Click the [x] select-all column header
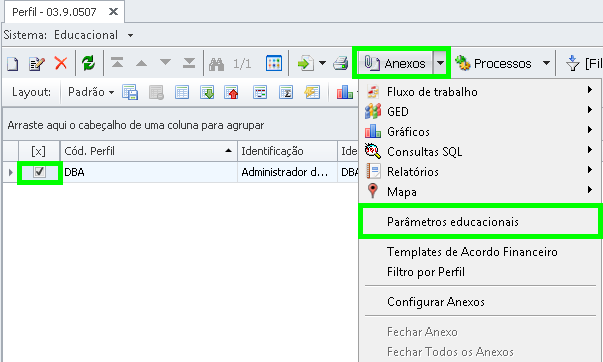The image size is (603, 362). coord(38,151)
